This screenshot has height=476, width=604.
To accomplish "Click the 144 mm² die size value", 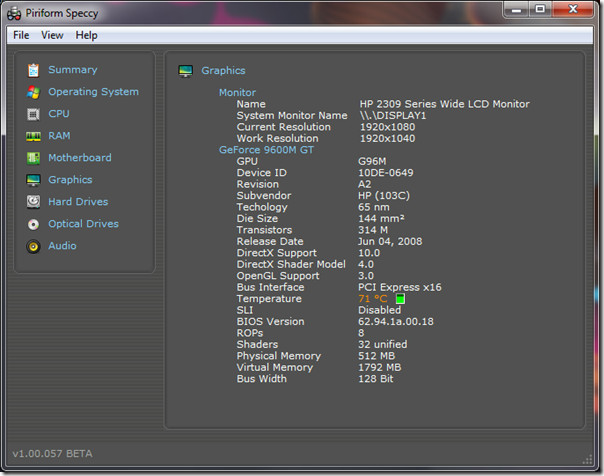I will coord(381,219).
